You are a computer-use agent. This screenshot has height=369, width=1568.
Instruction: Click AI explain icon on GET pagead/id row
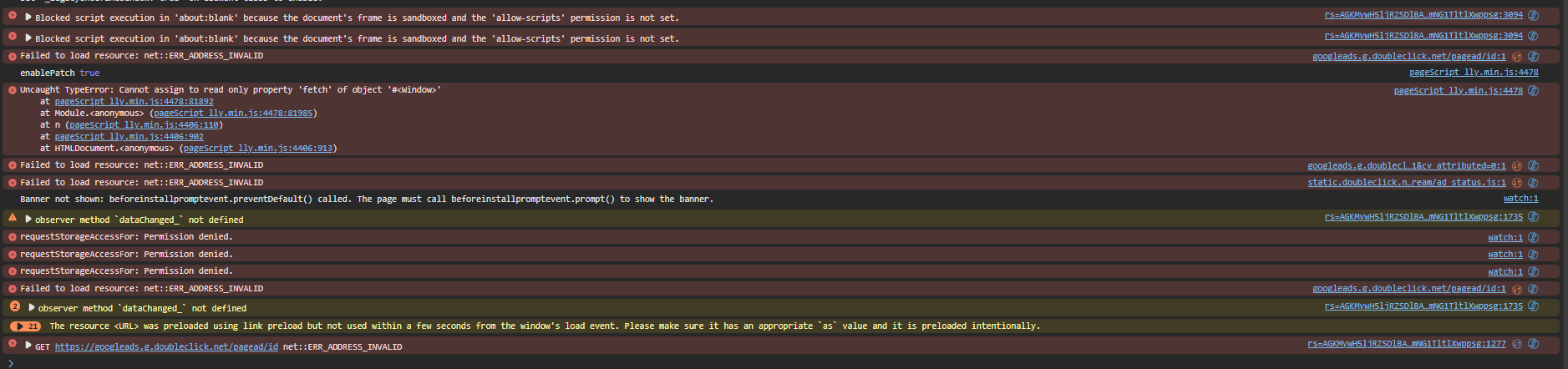pos(1533,344)
